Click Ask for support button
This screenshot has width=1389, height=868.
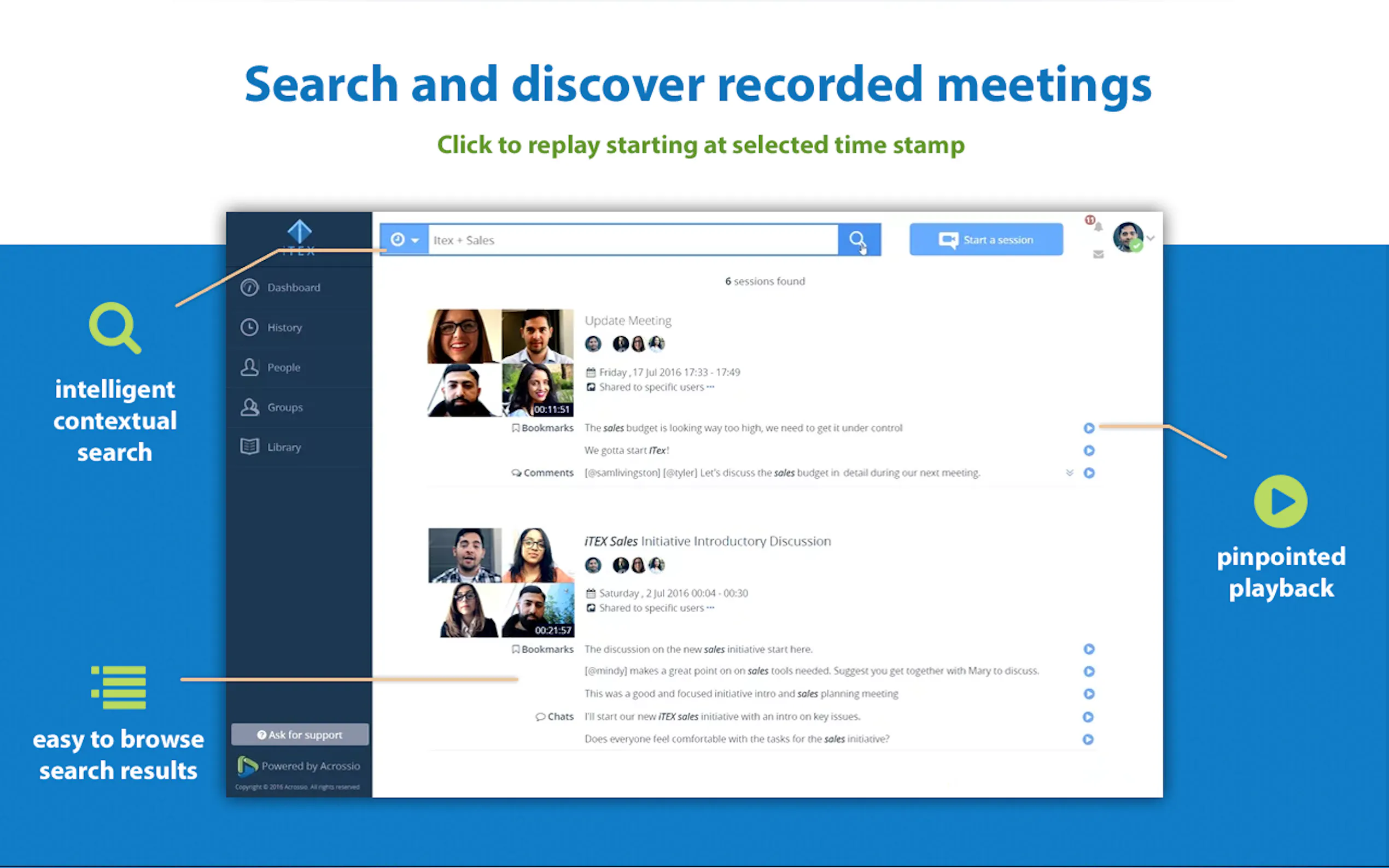point(300,735)
